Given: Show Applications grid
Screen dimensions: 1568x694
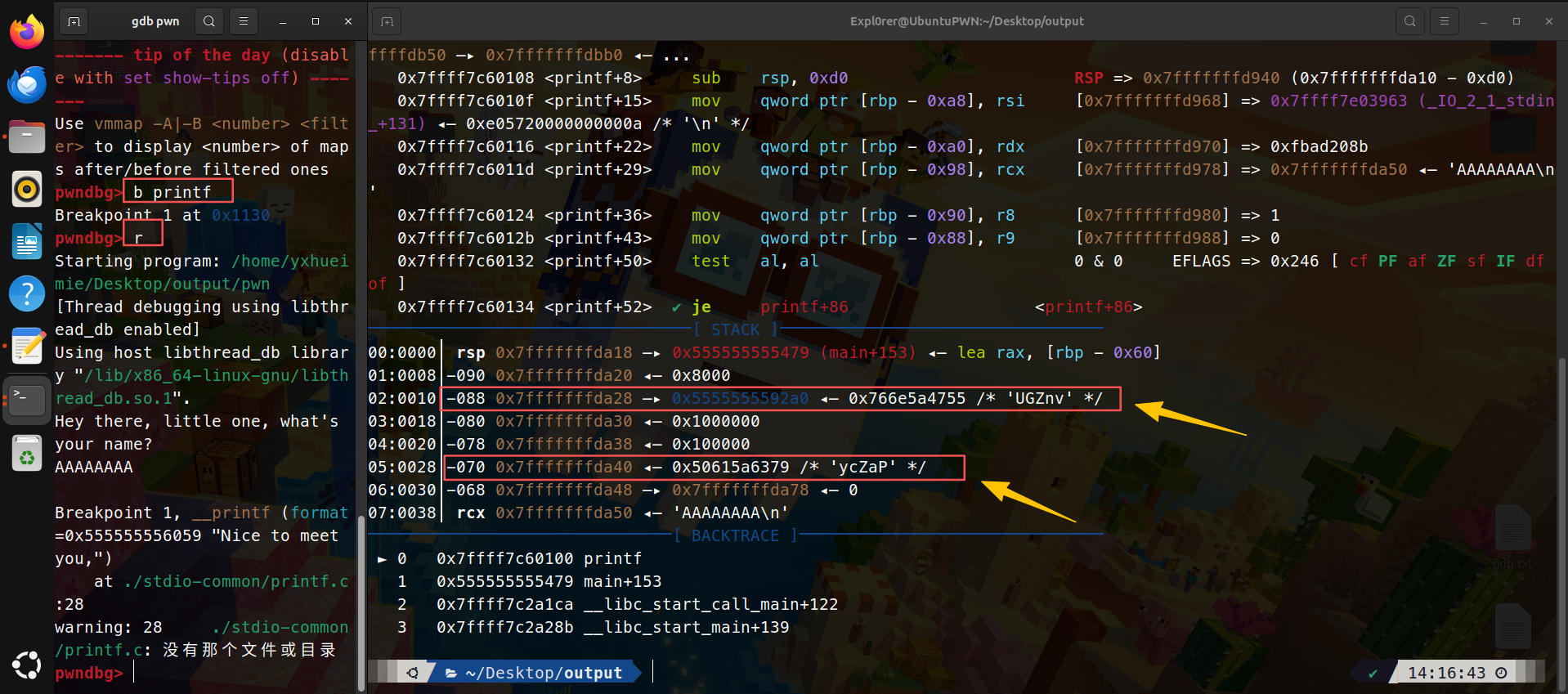Looking at the screenshot, I should (x=27, y=665).
